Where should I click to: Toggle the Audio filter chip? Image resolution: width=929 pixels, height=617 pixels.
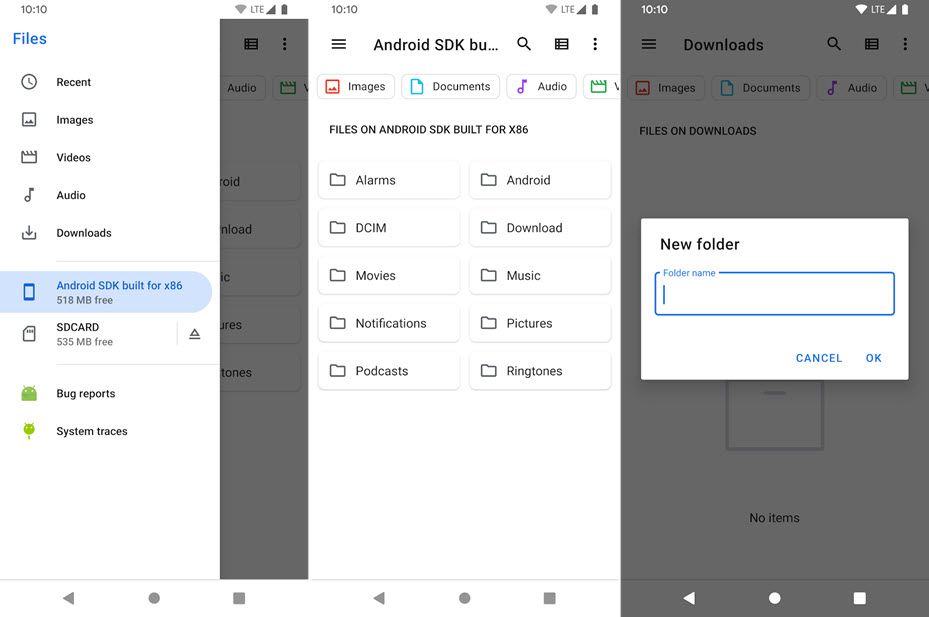tap(541, 87)
